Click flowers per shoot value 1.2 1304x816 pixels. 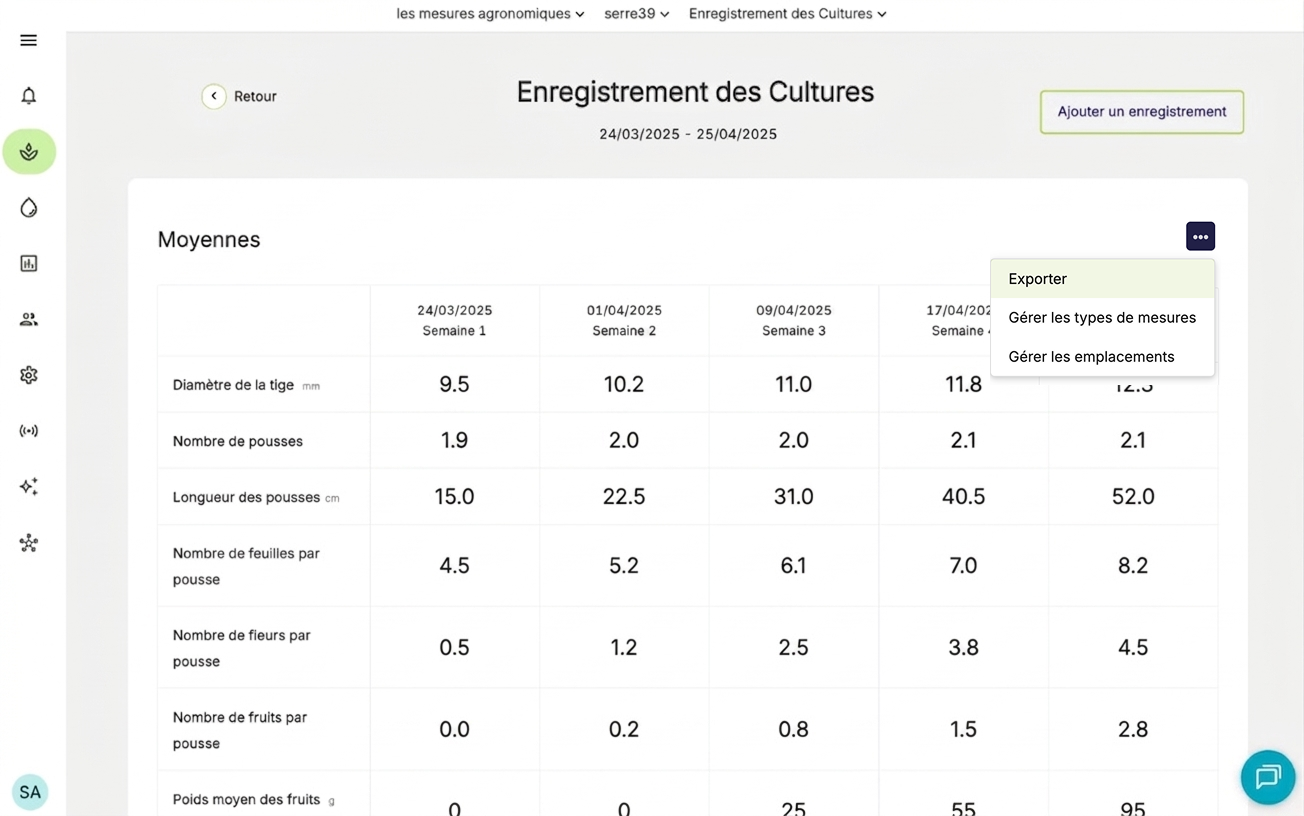point(624,648)
